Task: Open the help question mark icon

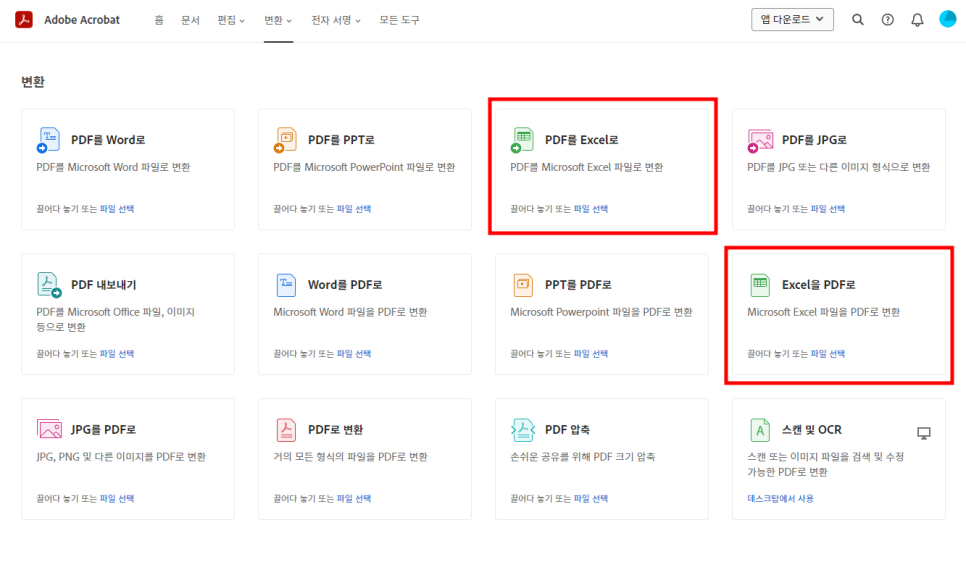Action: tap(887, 20)
